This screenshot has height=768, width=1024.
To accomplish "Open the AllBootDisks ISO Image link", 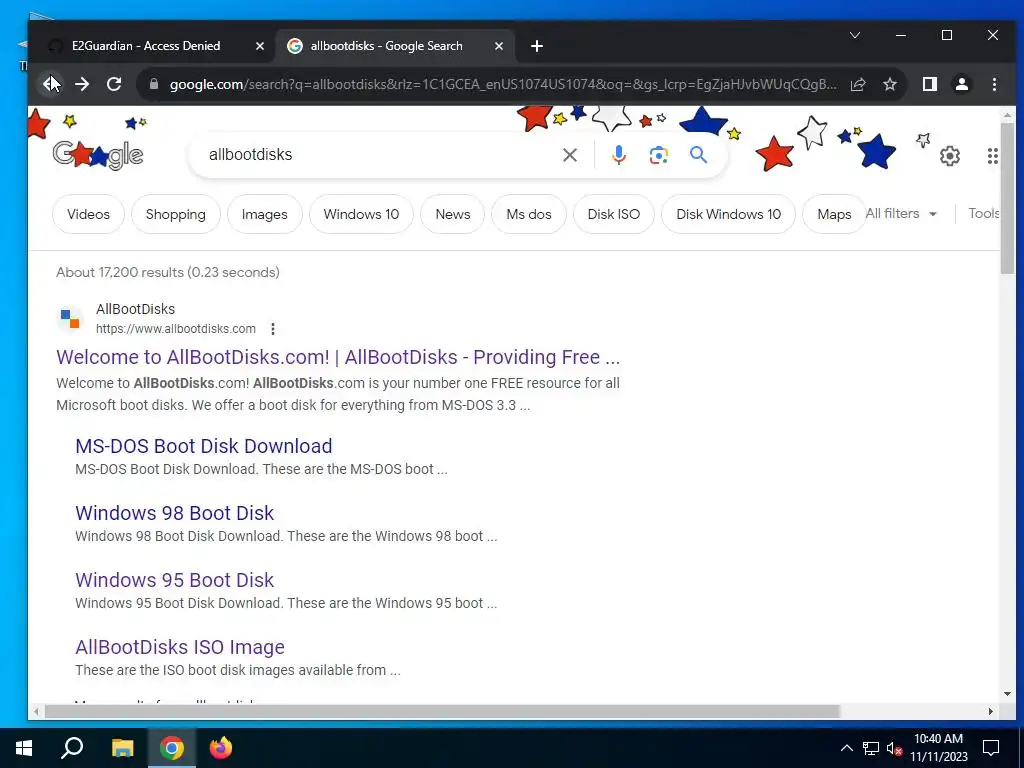I will pyautogui.click(x=180, y=647).
